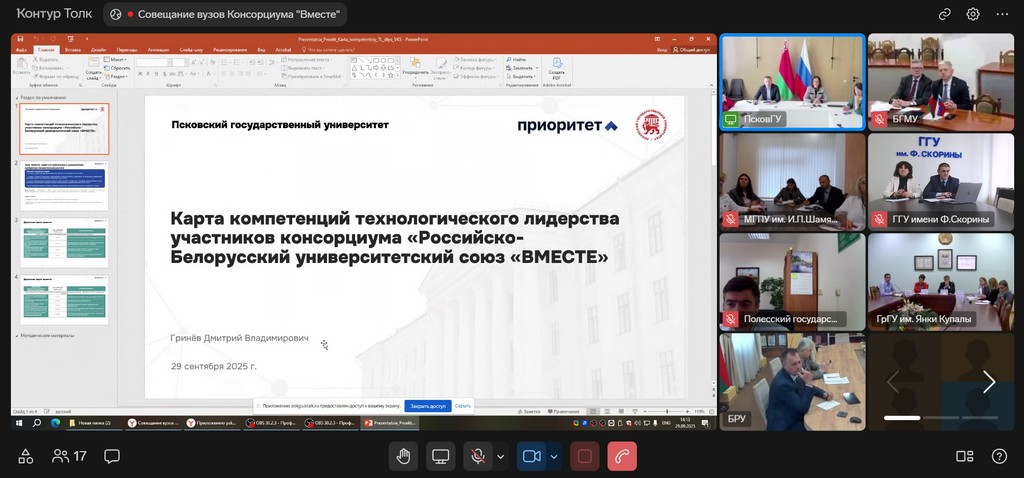This screenshot has width=1024, height=478.
Task: Open the three-dots more options menu
Action: (x=1002, y=15)
